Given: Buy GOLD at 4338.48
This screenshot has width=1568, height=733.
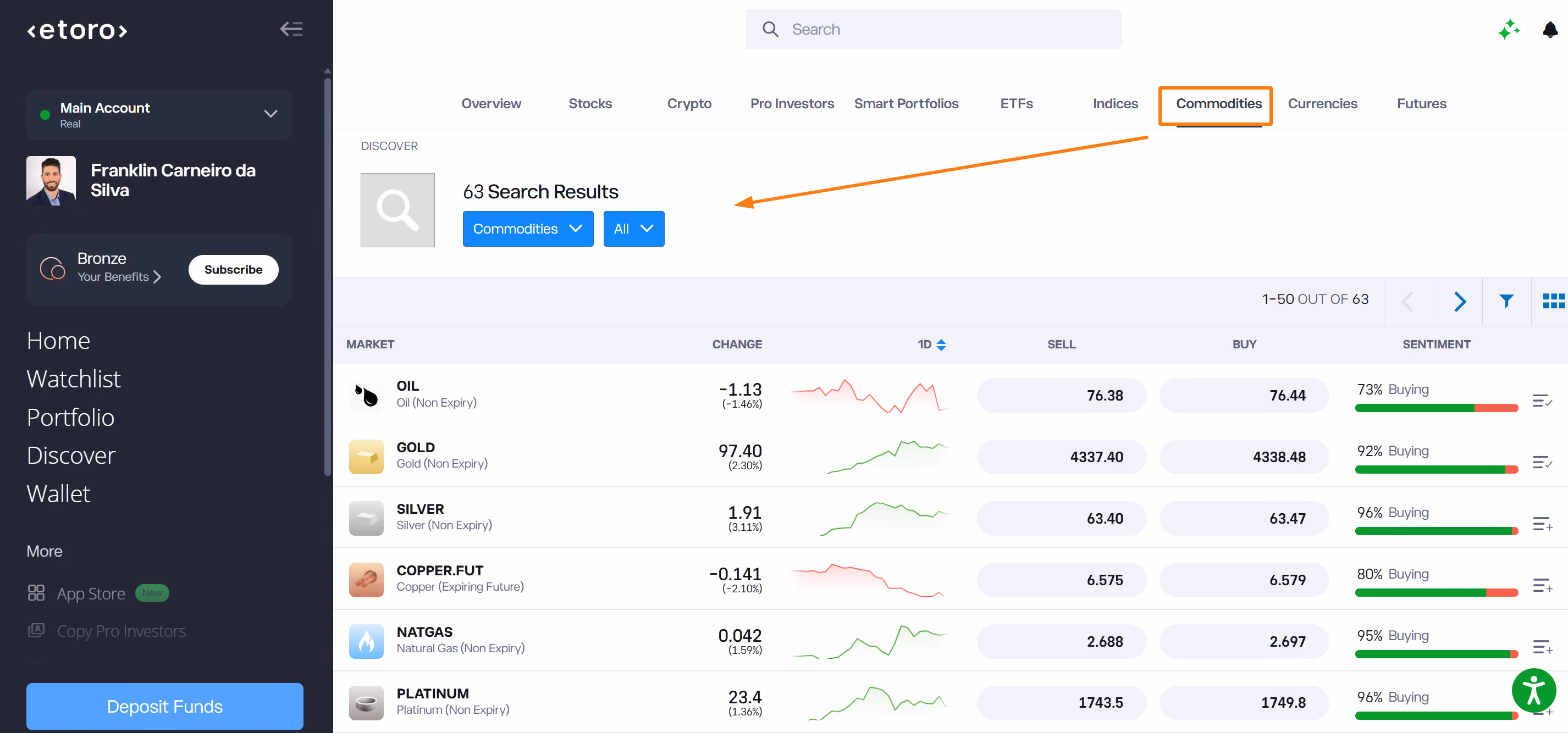Looking at the screenshot, I should (x=1244, y=457).
